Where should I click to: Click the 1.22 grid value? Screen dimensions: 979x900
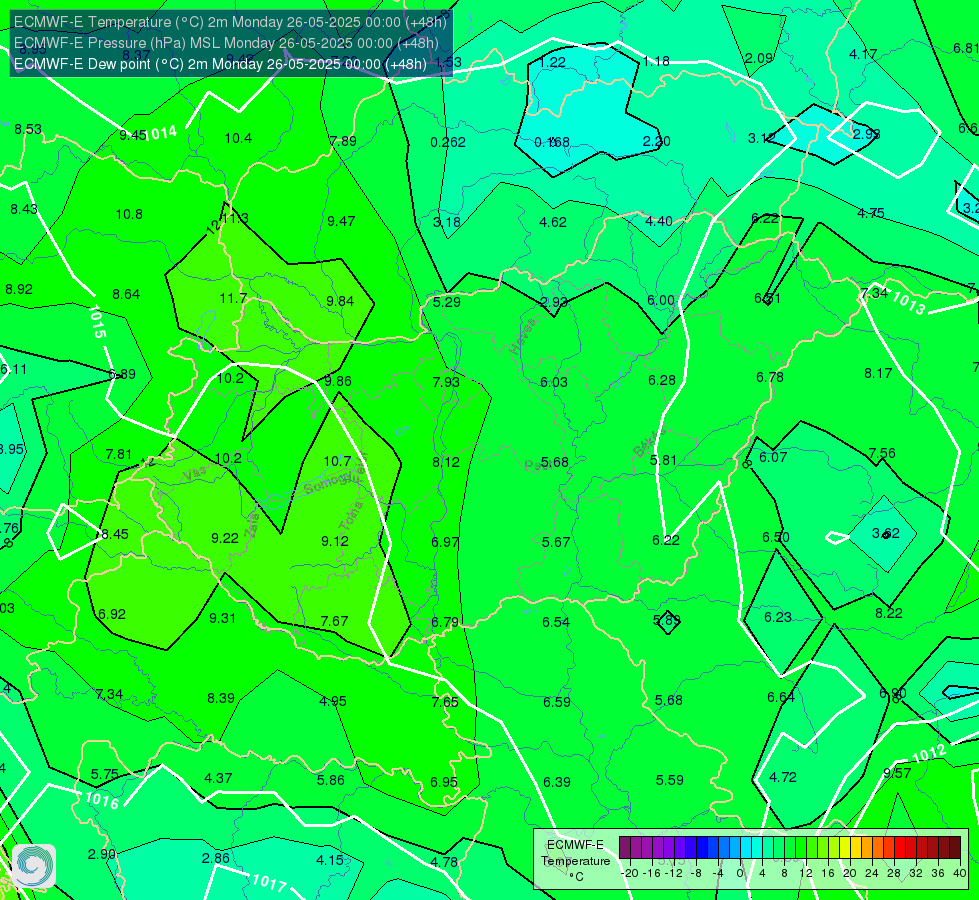pyautogui.click(x=553, y=62)
